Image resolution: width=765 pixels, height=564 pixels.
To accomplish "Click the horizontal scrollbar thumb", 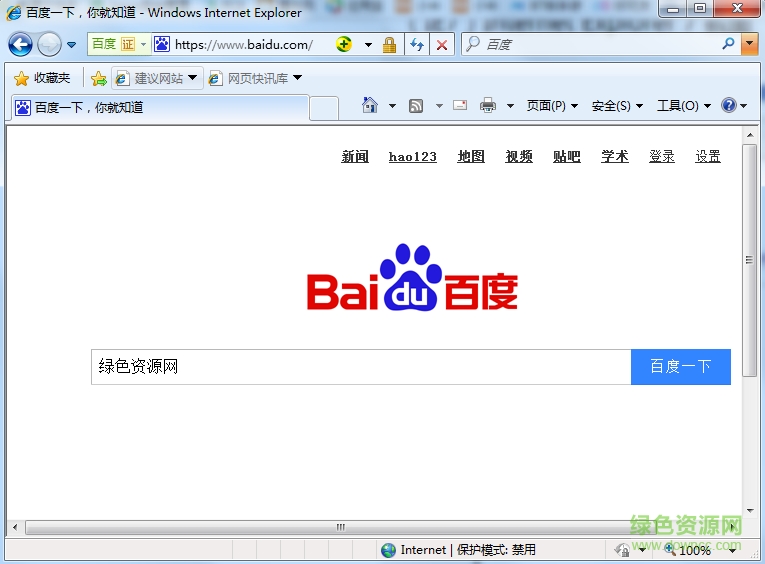I will tap(340, 527).
